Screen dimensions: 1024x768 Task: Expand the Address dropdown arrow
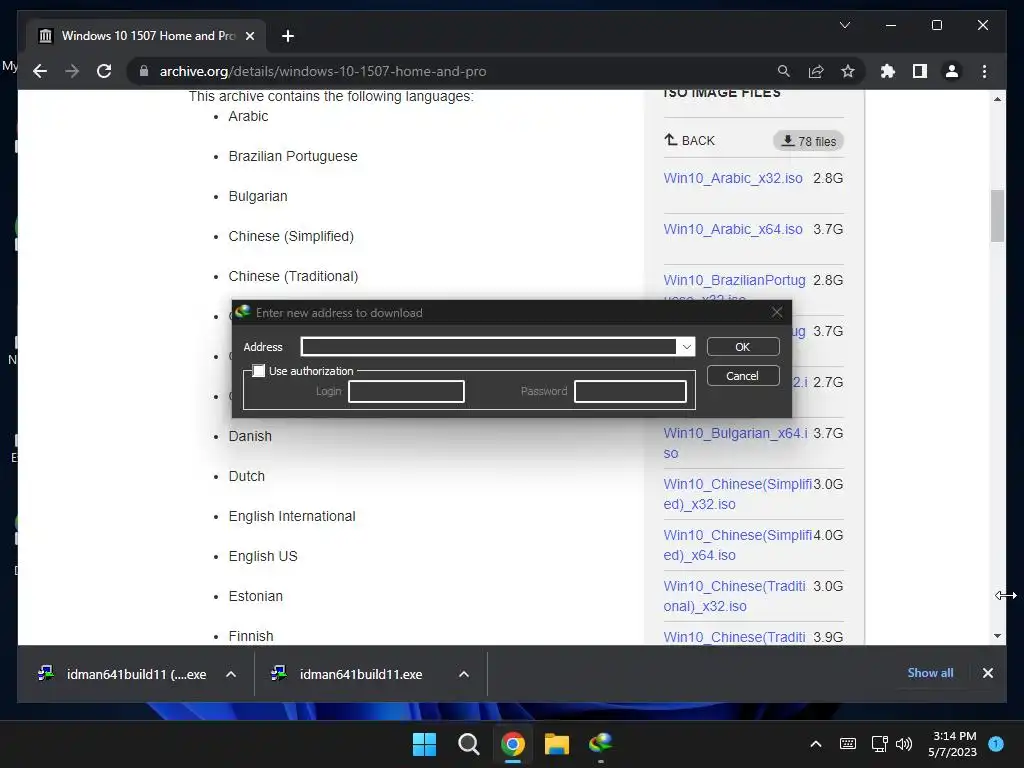click(686, 347)
